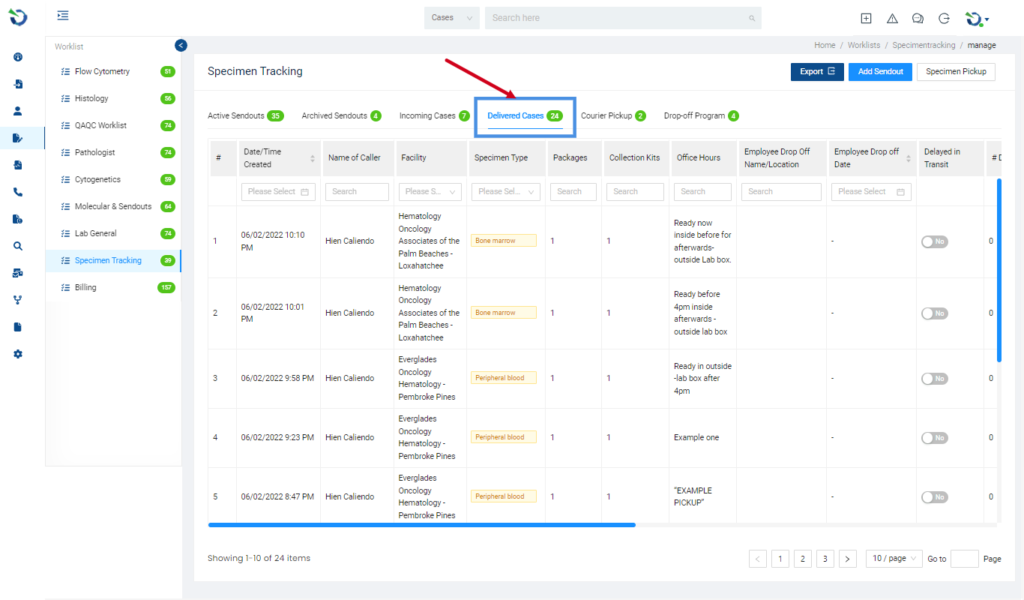Click the hamburger menu icon at top
The image size is (1024, 600).
[63, 15]
